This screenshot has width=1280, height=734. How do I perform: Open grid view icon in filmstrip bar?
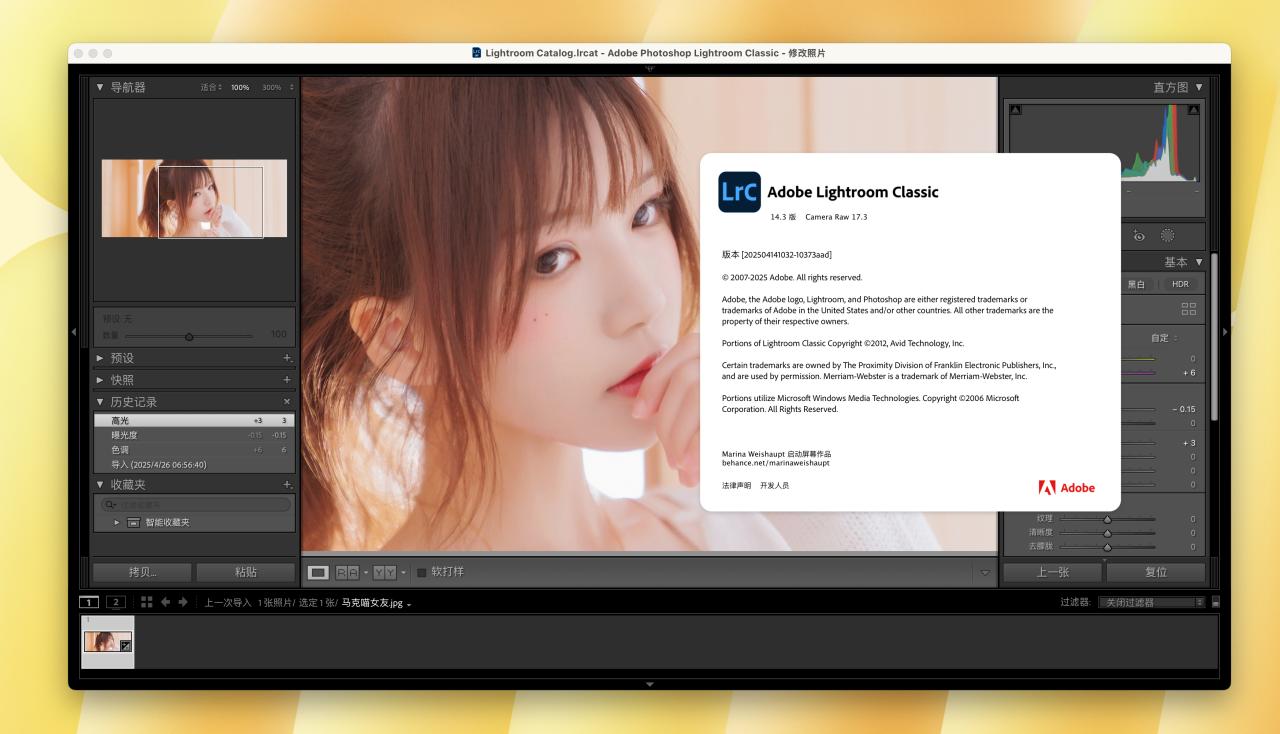point(146,602)
